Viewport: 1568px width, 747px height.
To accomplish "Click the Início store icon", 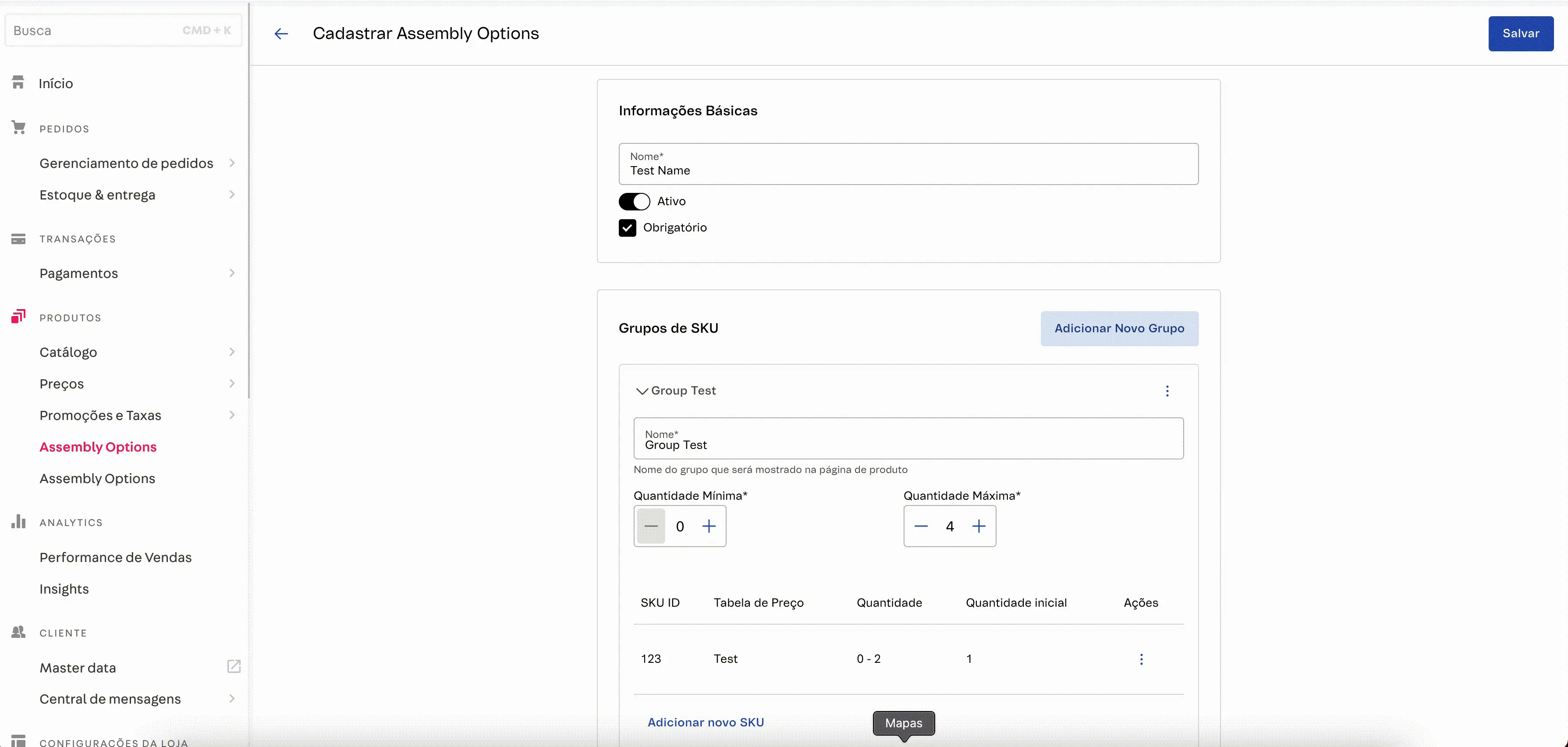I will [x=18, y=83].
